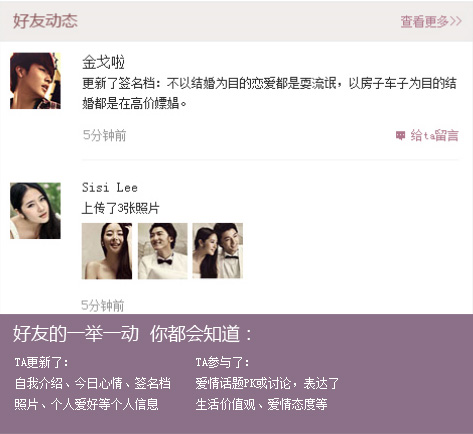Viewport: 473px width, 434px height.
Task: Open third uploaded photo of the couple
Action: point(218,251)
